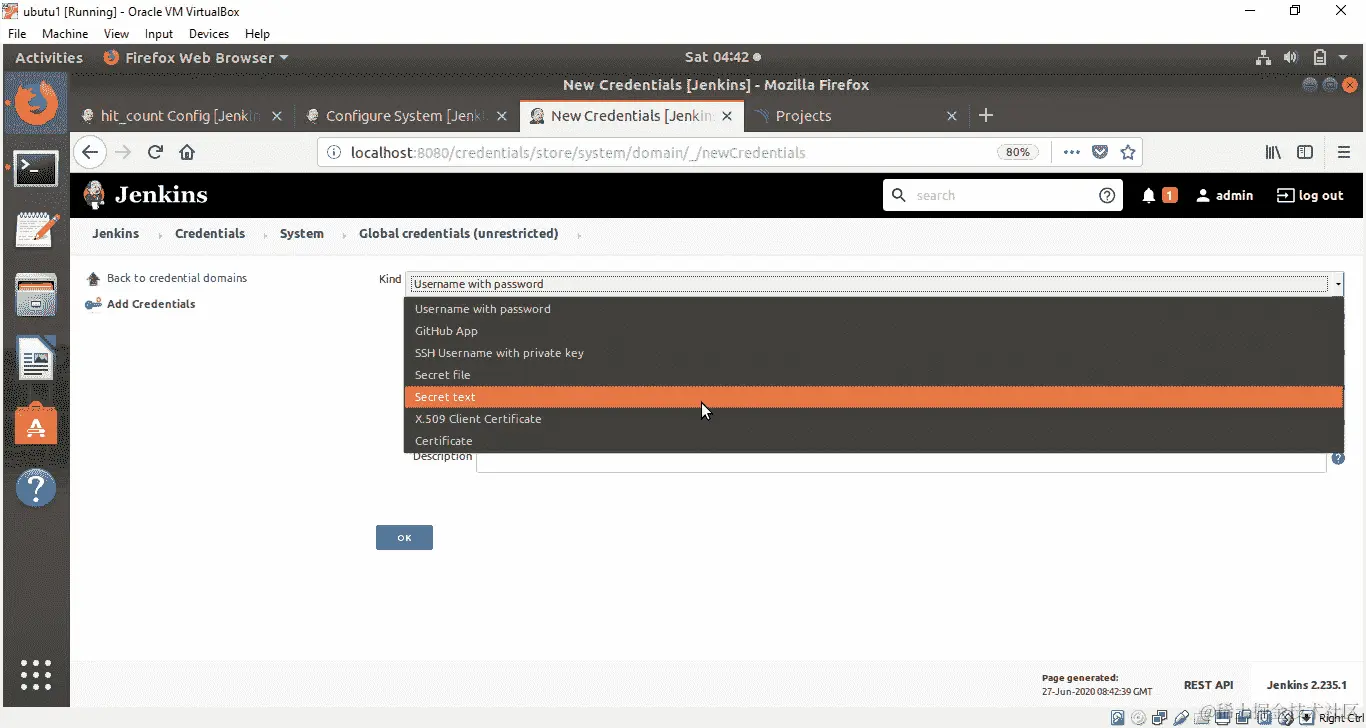Screen dimensions: 1366x728
Task: Open the Kind dropdown selector
Action: [x=875, y=283]
